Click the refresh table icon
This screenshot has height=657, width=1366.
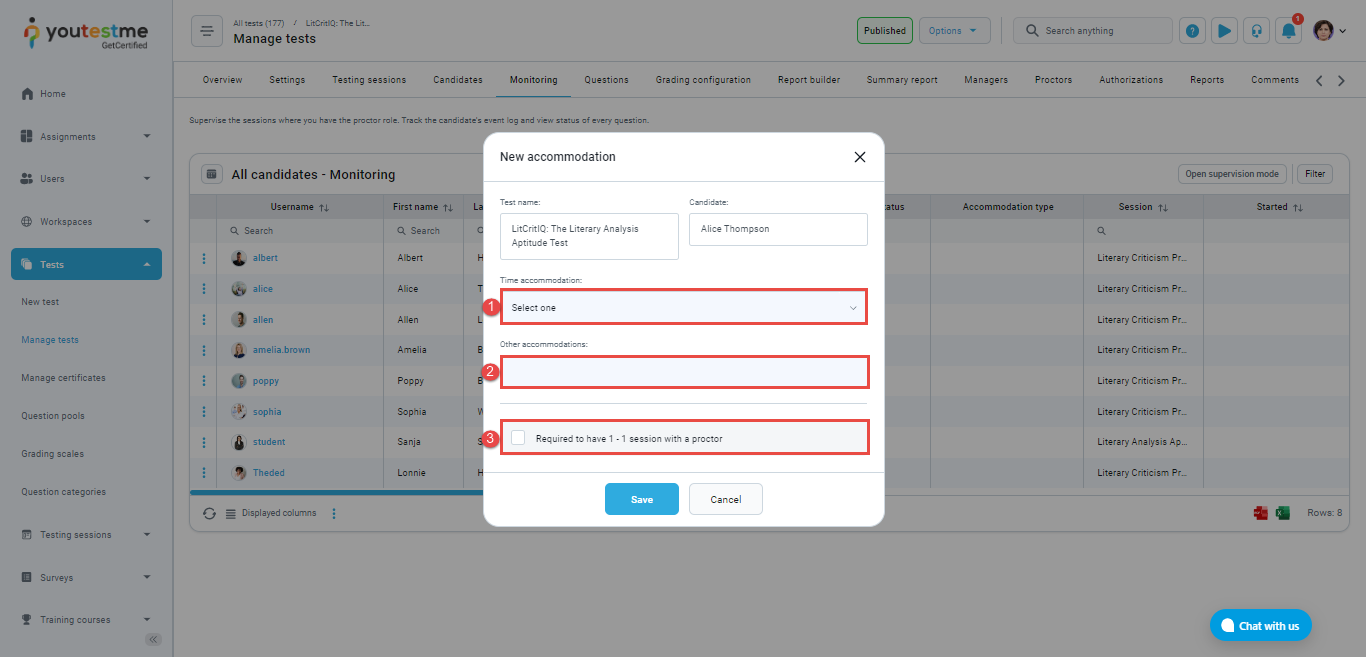click(209, 513)
